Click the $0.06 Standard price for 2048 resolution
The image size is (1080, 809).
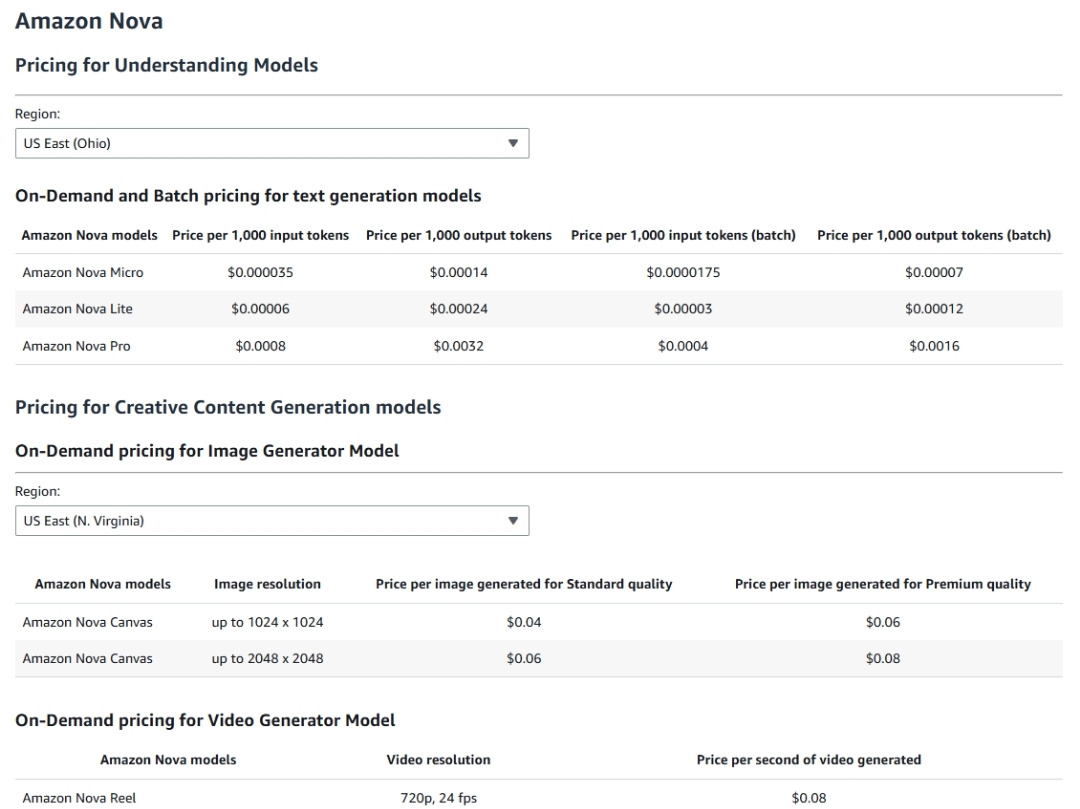point(524,659)
